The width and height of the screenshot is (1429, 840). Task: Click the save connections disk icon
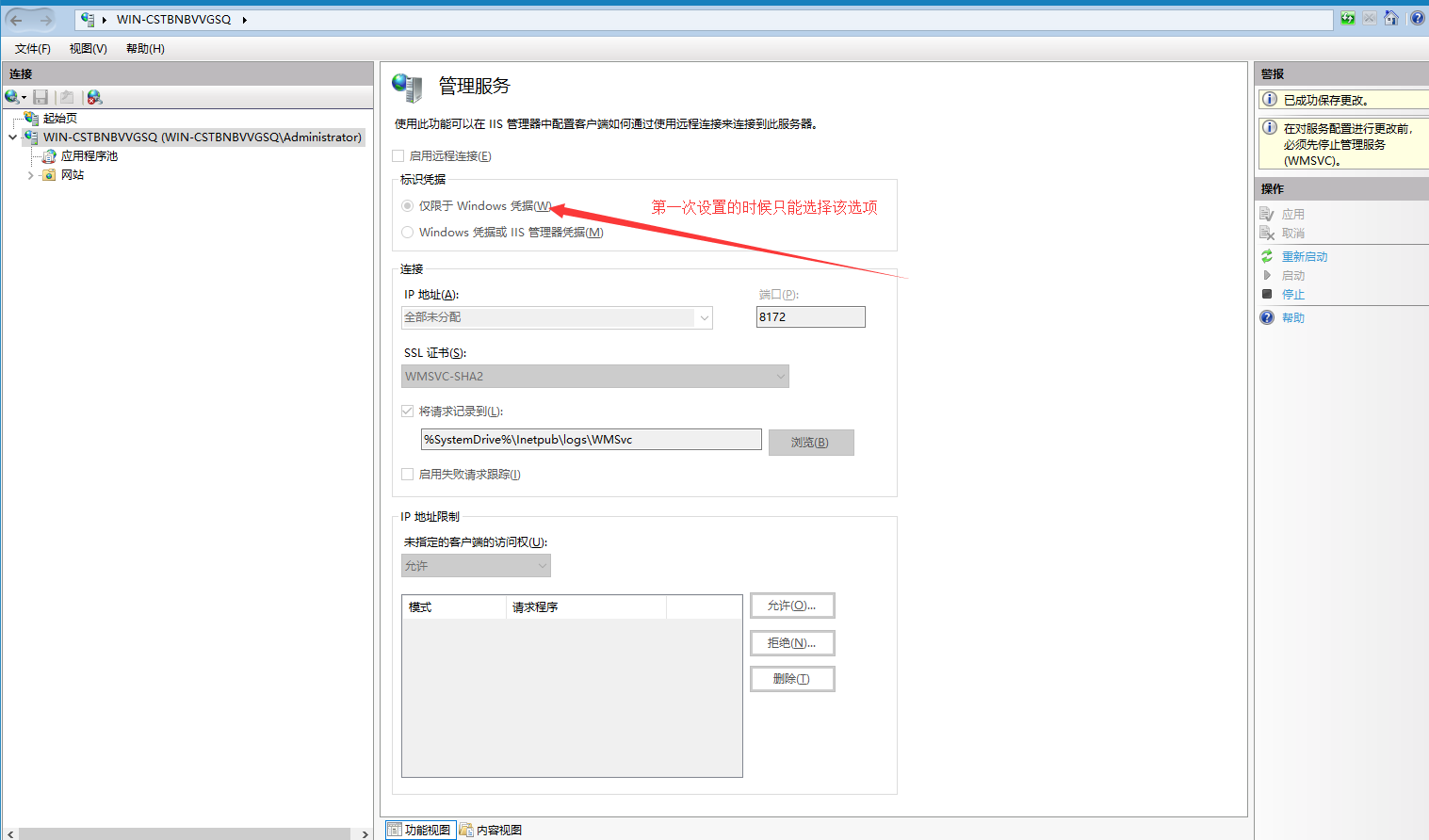(39, 96)
